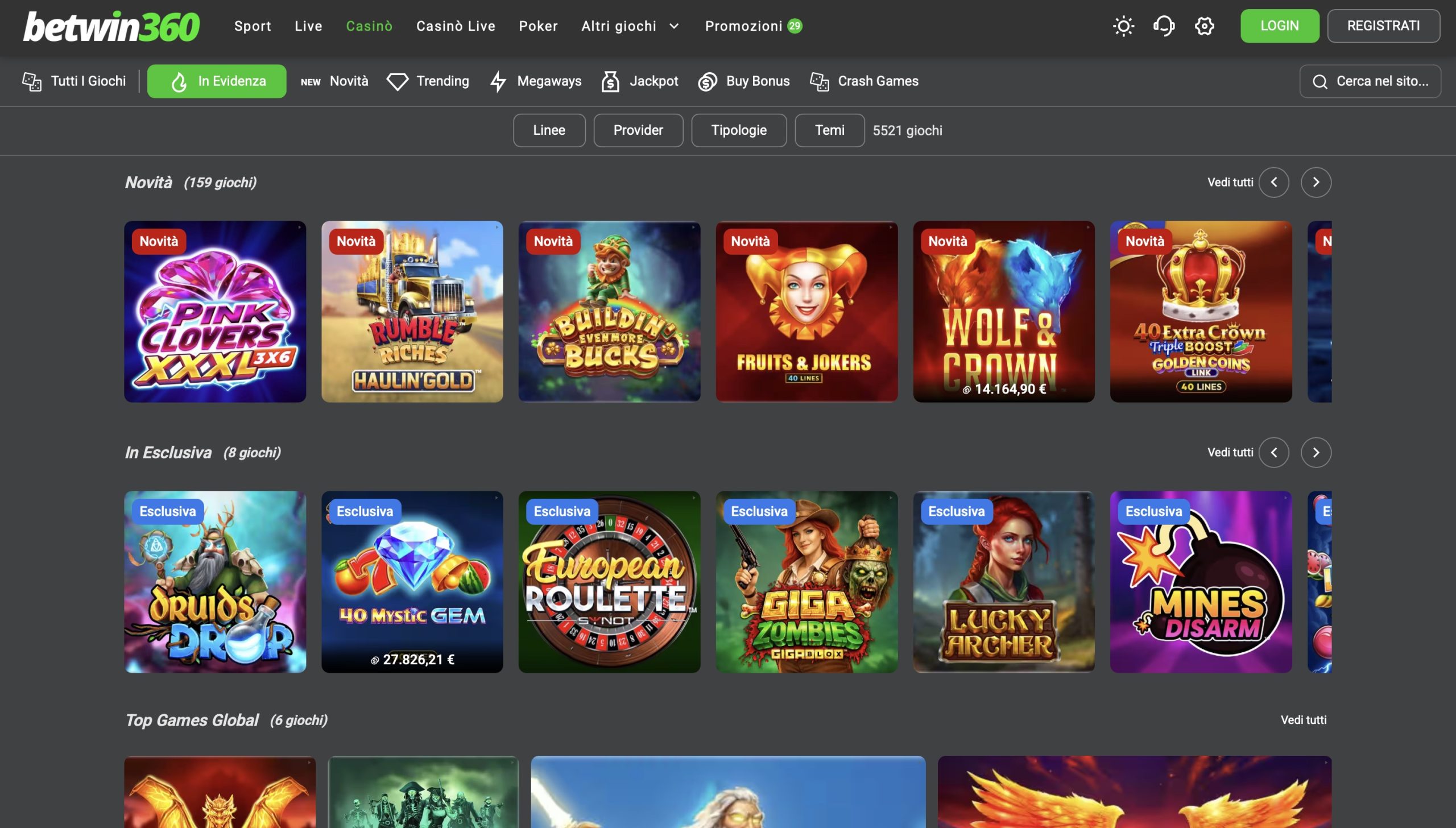Open the Linee filter
The height and width of the screenshot is (828, 1456).
pyautogui.click(x=549, y=130)
